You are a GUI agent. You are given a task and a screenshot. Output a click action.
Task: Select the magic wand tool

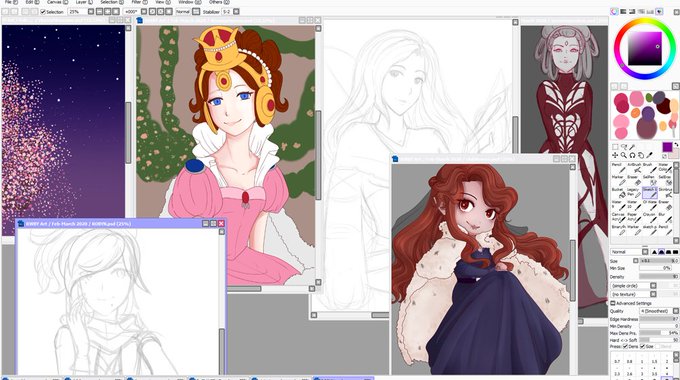(x=632, y=147)
